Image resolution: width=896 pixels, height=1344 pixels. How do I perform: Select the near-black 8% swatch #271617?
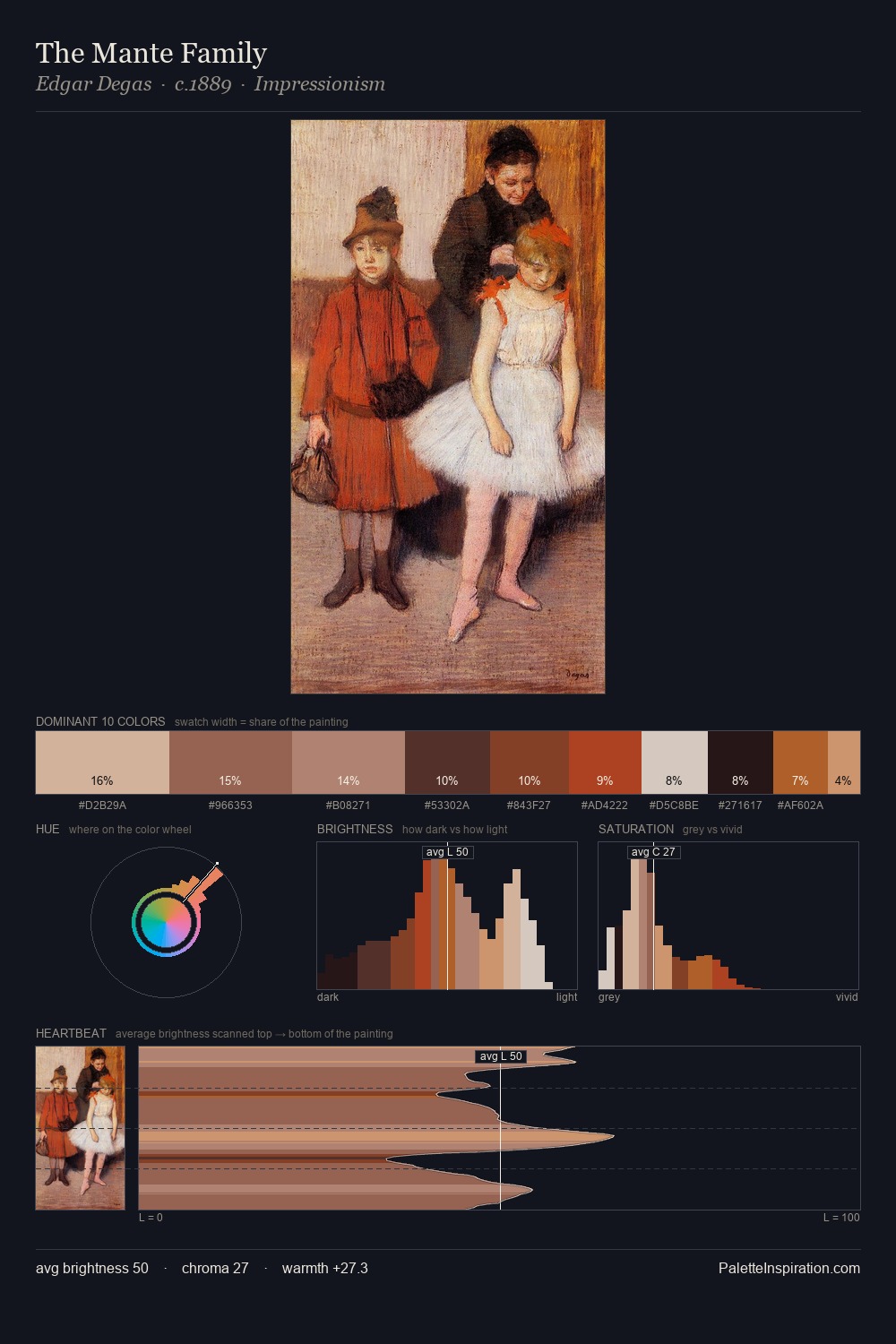pyautogui.click(x=740, y=762)
